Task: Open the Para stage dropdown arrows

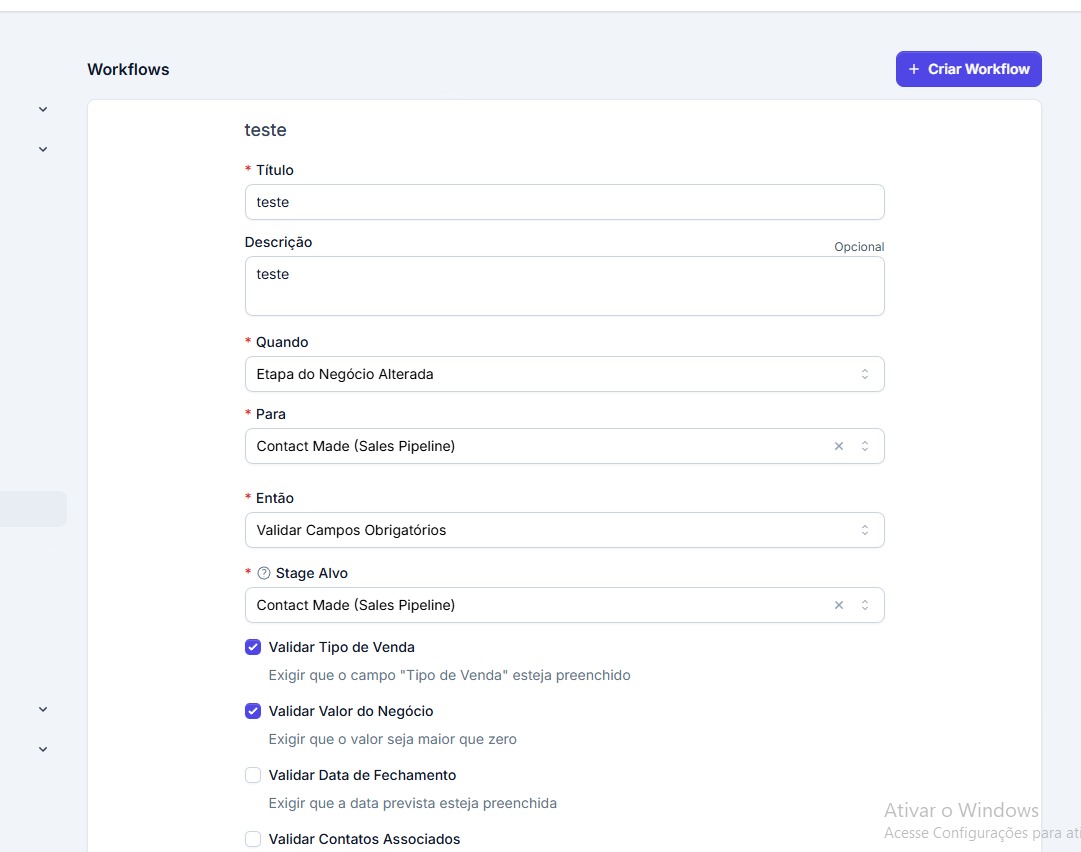Action: [x=865, y=446]
